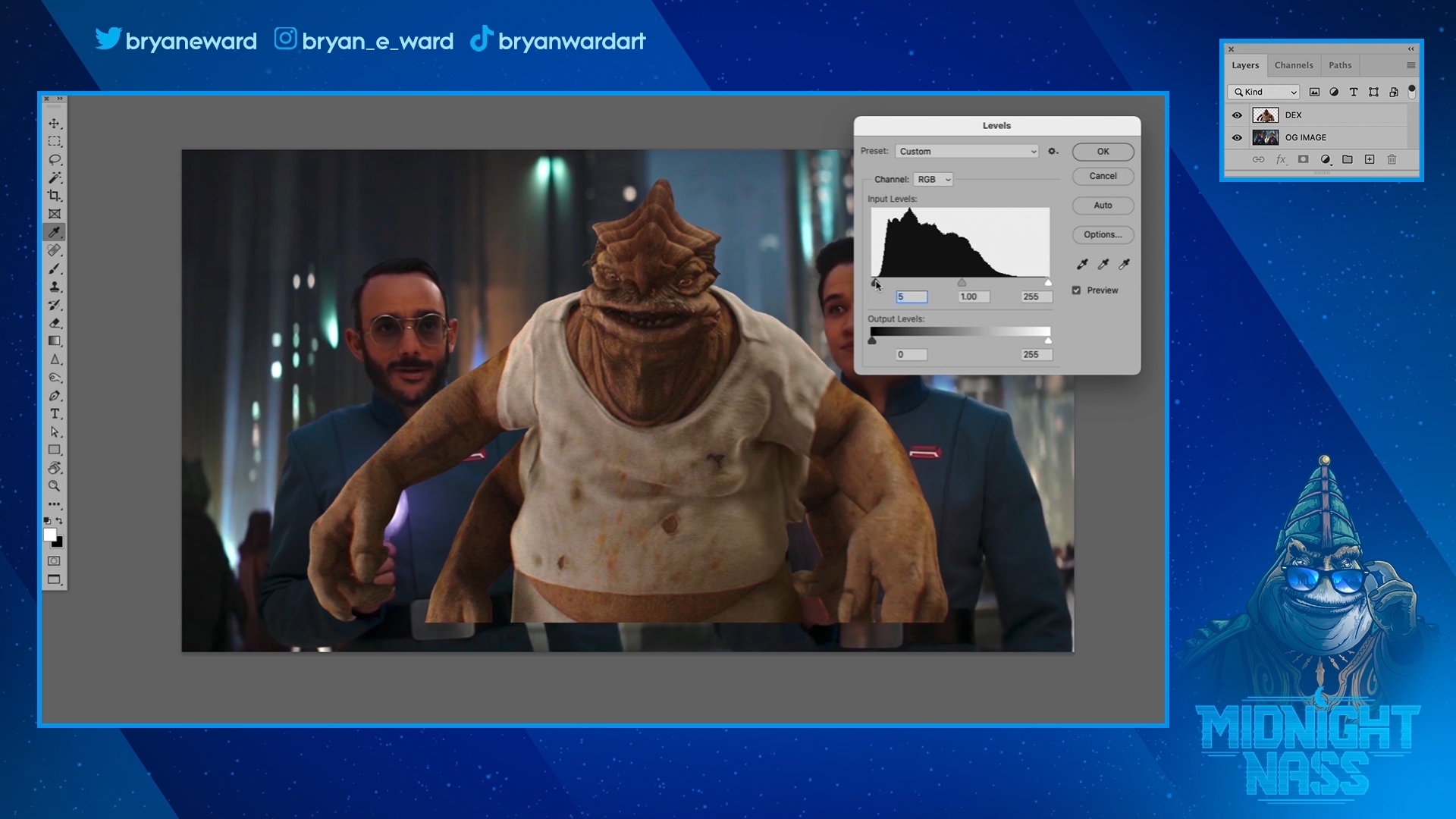Create a new layer
Screen dimensions: 1456x819
(1370, 159)
